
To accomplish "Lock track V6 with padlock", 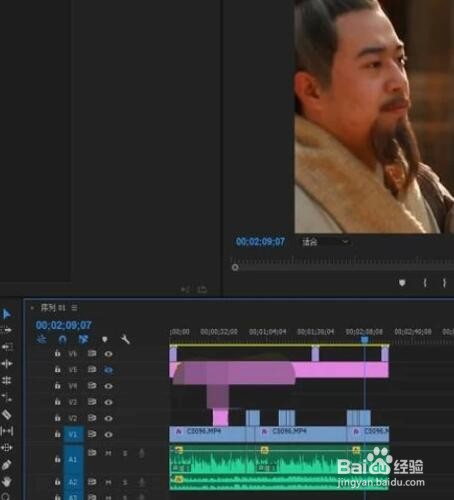I will pos(57,353).
